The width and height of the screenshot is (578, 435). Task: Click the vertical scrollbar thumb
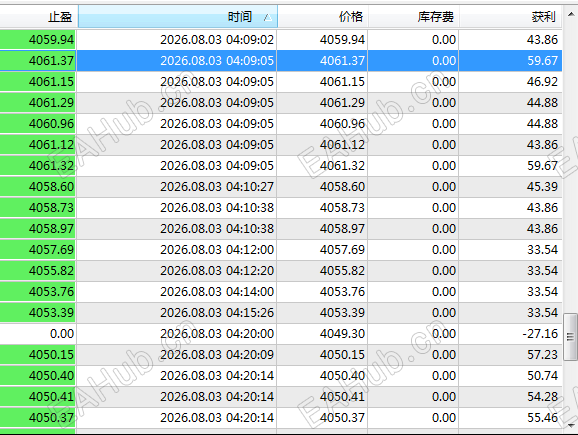coord(571,337)
